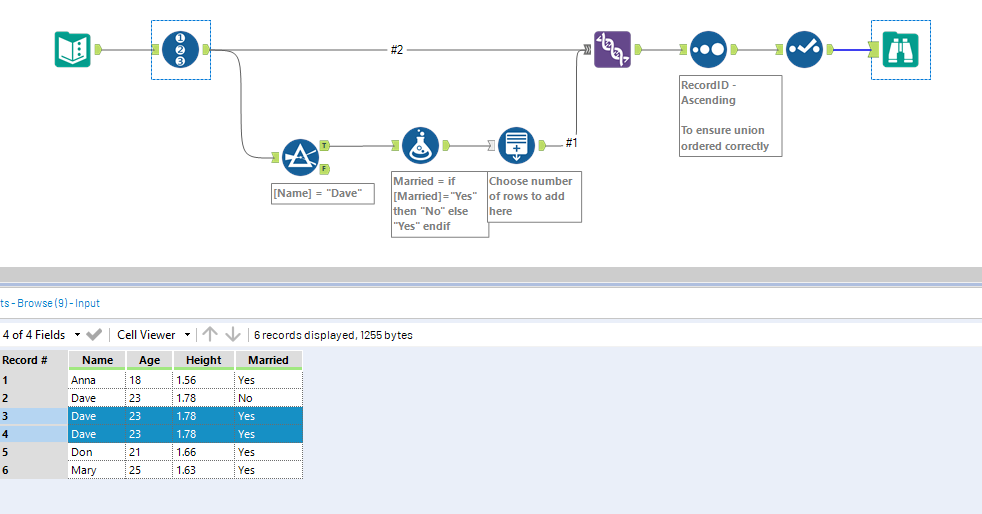Click the RecordID - Ascending annotation
This screenshot has width=982, height=514.
(730, 116)
